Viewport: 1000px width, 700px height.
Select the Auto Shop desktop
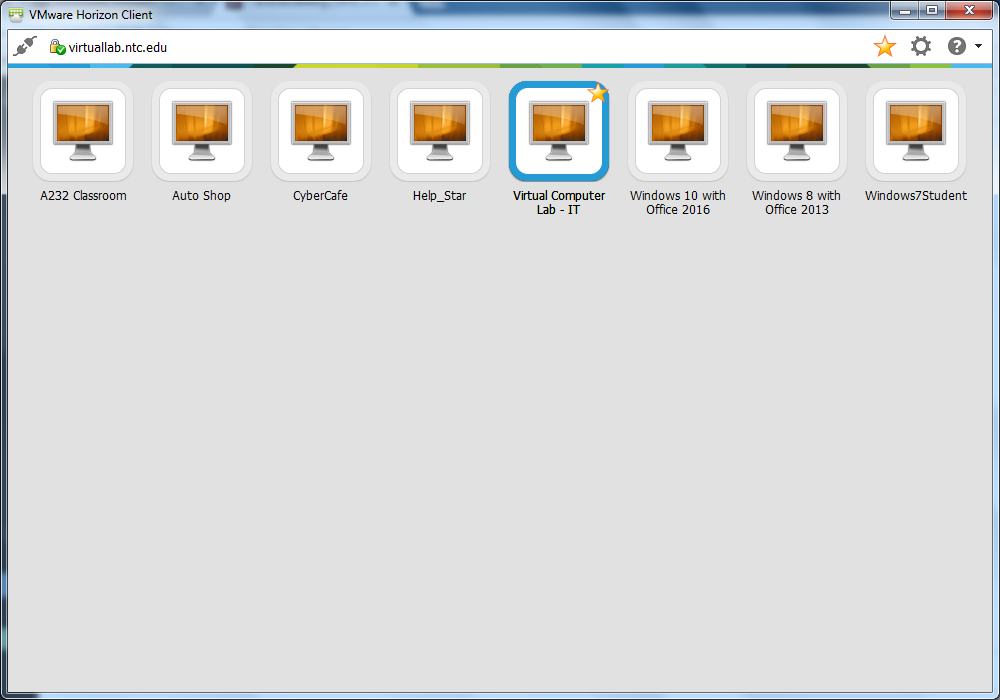coord(202,131)
